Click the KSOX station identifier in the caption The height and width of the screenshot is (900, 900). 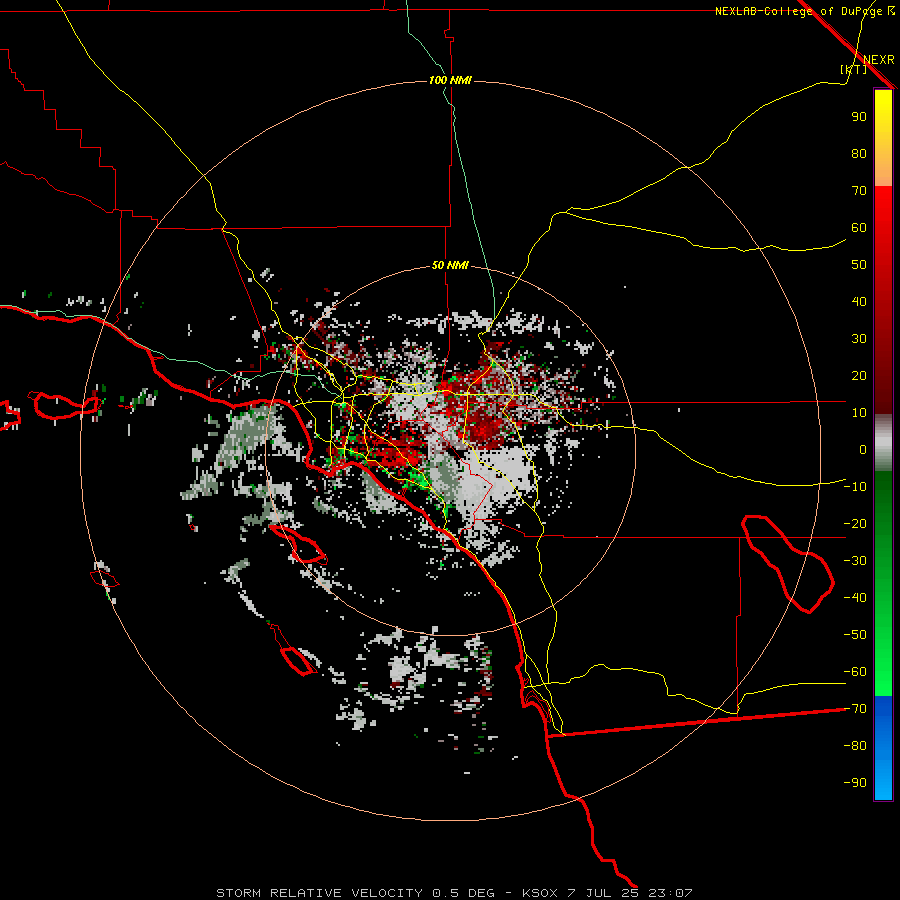click(x=540, y=893)
